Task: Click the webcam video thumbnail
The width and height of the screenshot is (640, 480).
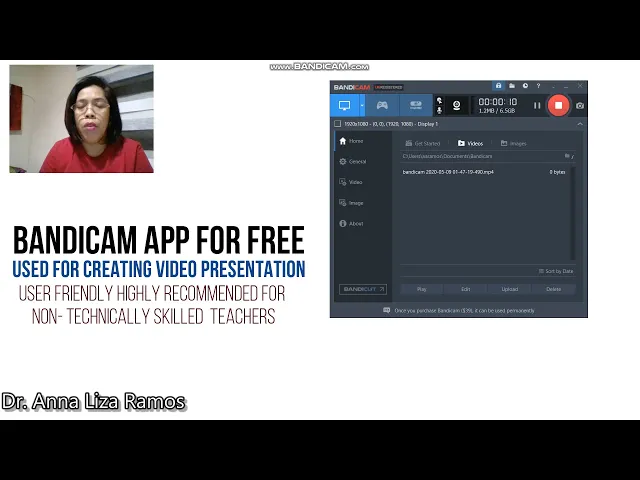Action: pyautogui.click(x=82, y=118)
